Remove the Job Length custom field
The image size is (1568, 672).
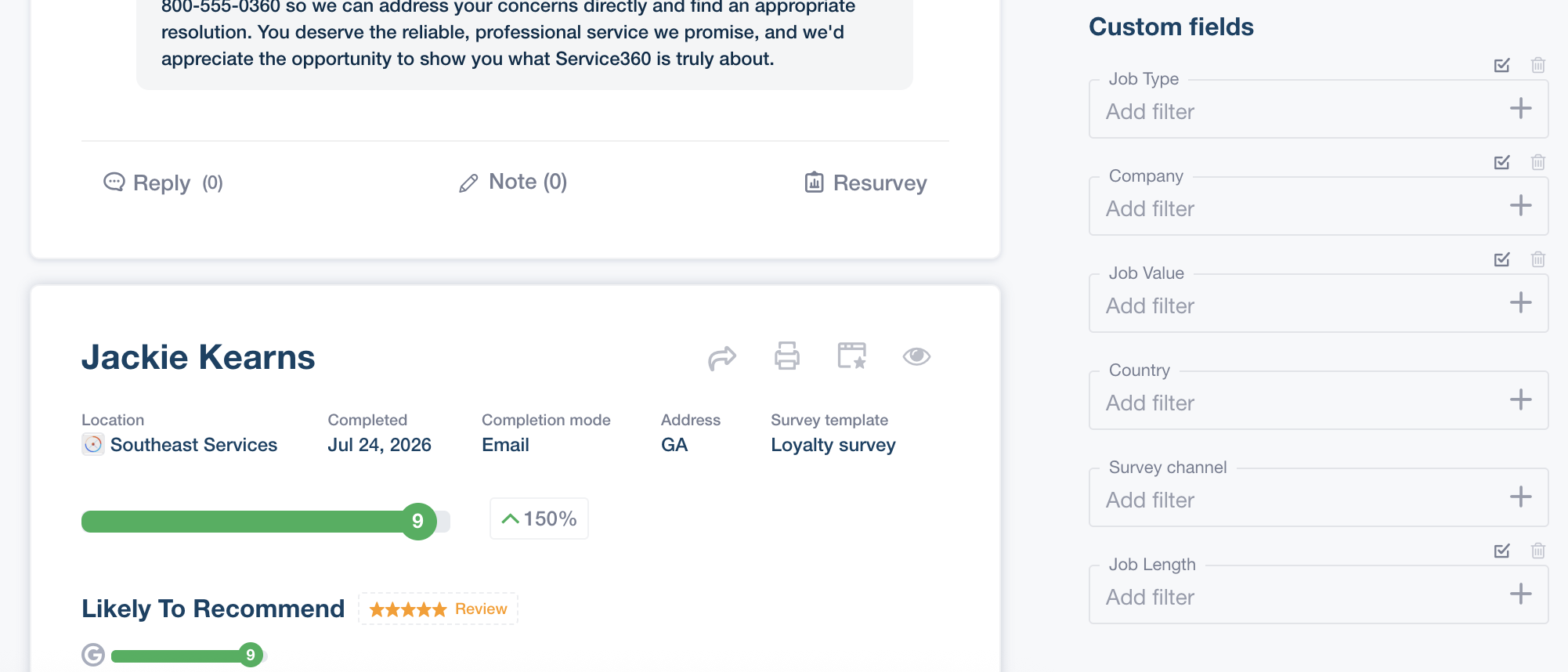[1537, 551]
